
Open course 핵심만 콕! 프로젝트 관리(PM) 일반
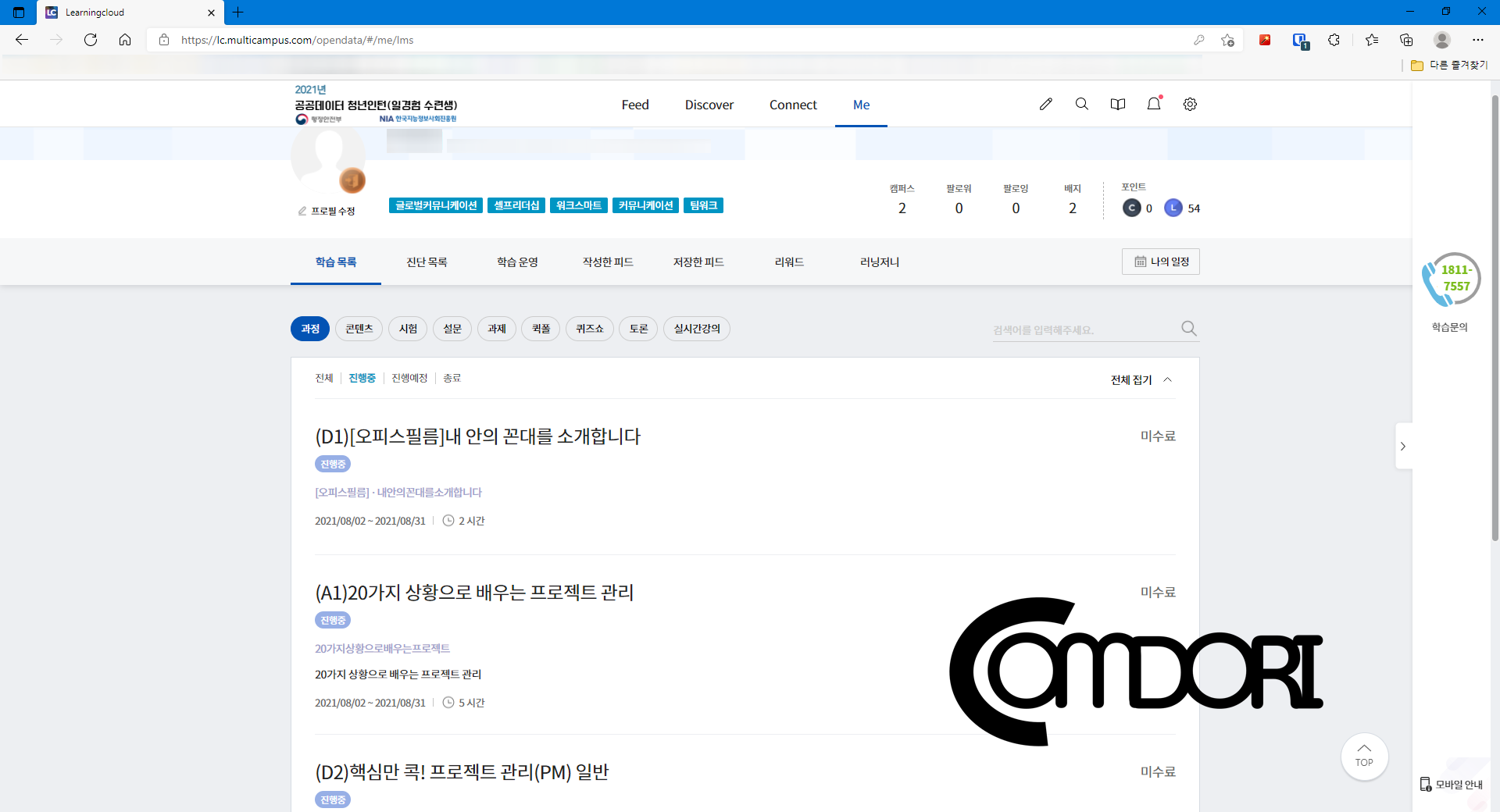pos(462,772)
